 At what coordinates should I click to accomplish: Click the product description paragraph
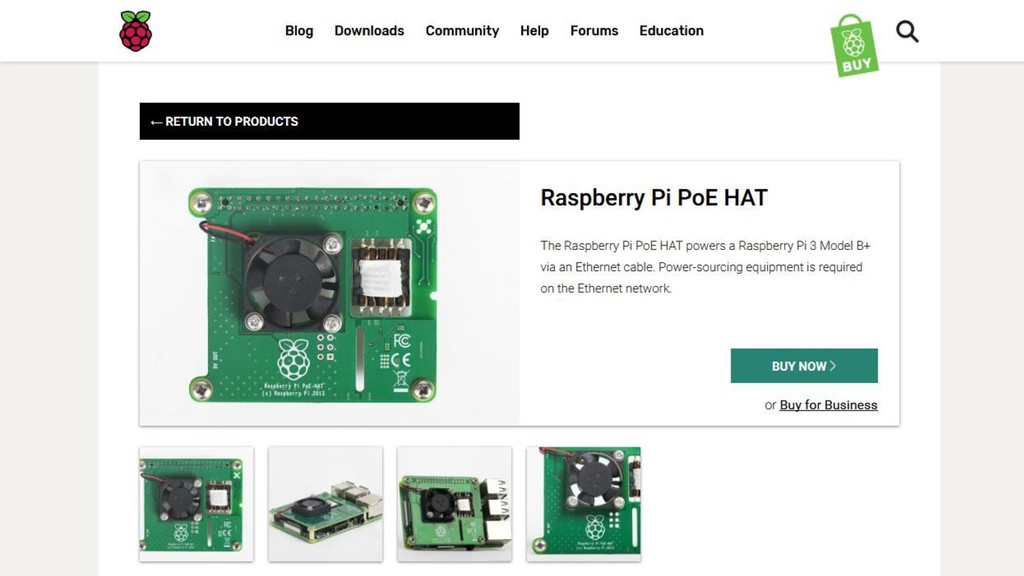[705, 266]
